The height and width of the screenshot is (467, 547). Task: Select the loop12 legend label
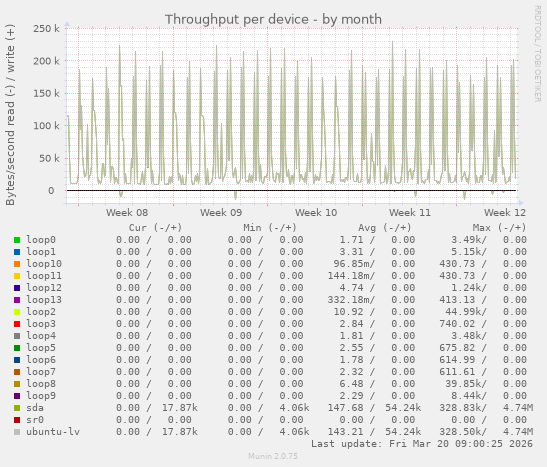[x=44, y=288]
